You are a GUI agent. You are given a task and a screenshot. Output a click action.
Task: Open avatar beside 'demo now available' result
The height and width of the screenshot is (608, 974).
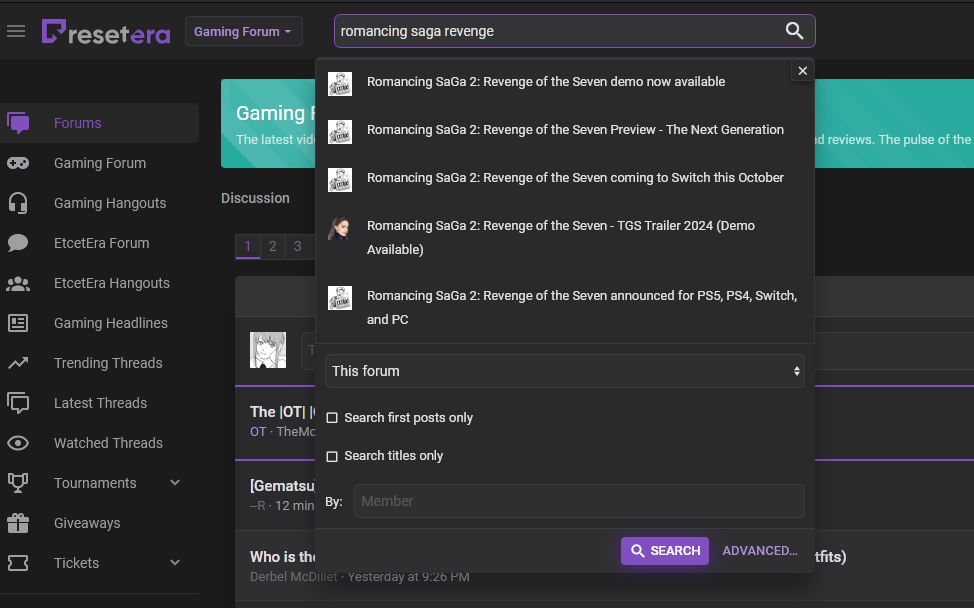[340, 84]
